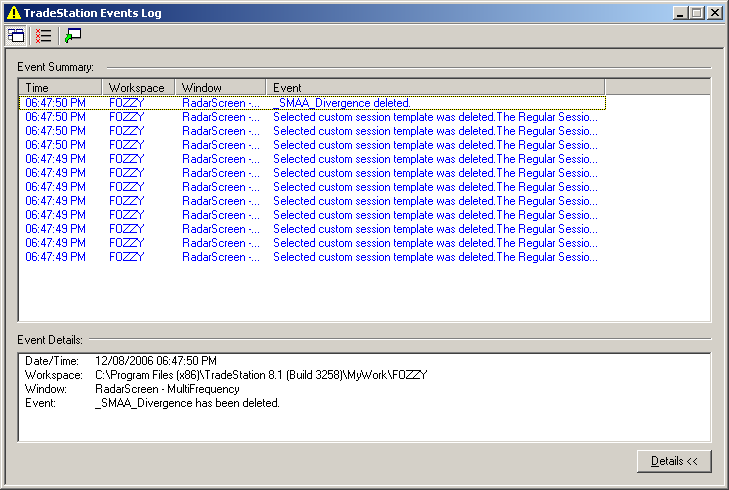Toggle the overlapping-windows toolbar icon
729x490 pixels.
(16, 36)
